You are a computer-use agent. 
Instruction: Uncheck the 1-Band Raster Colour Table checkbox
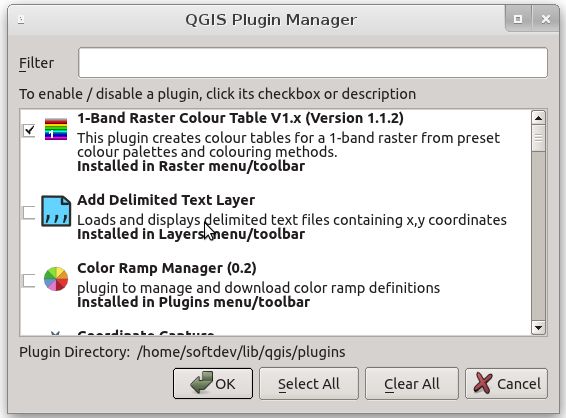click(29, 130)
